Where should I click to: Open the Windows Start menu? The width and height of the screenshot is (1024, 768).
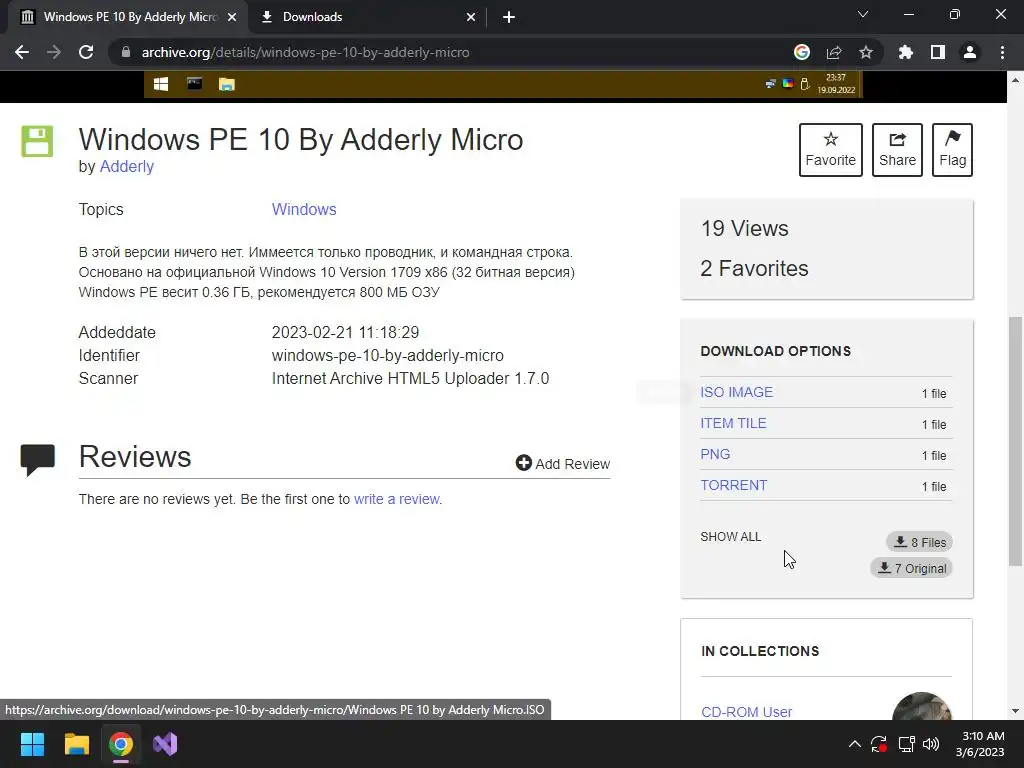click(32, 744)
